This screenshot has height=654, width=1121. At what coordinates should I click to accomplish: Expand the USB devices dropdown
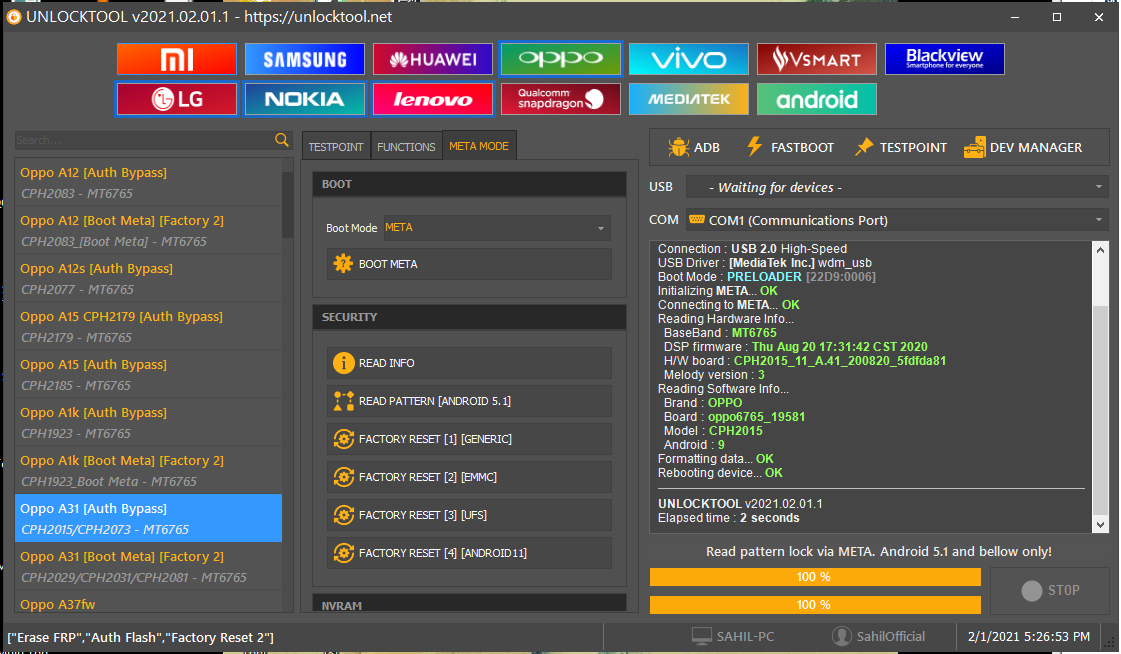coord(897,187)
